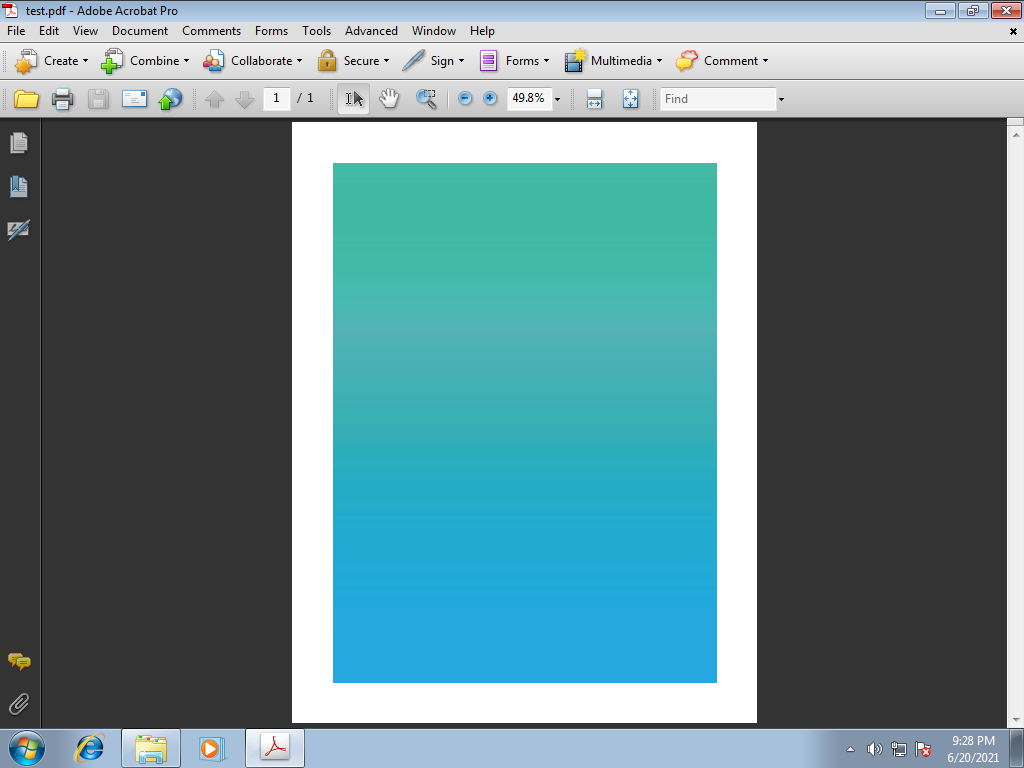Open the Attachments paperclip panel
Image resolution: width=1024 pixels, height=768 pixels.
coord(19,704)
